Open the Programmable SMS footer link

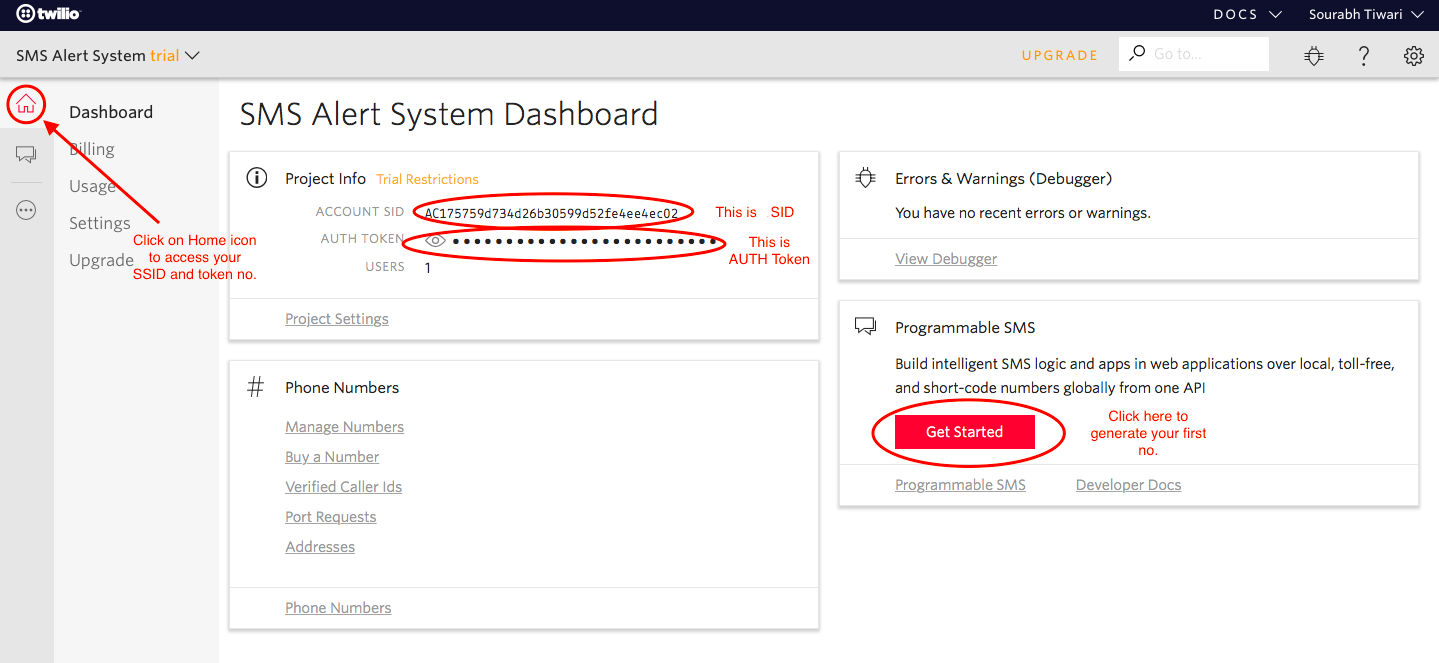tap(960, 485)
